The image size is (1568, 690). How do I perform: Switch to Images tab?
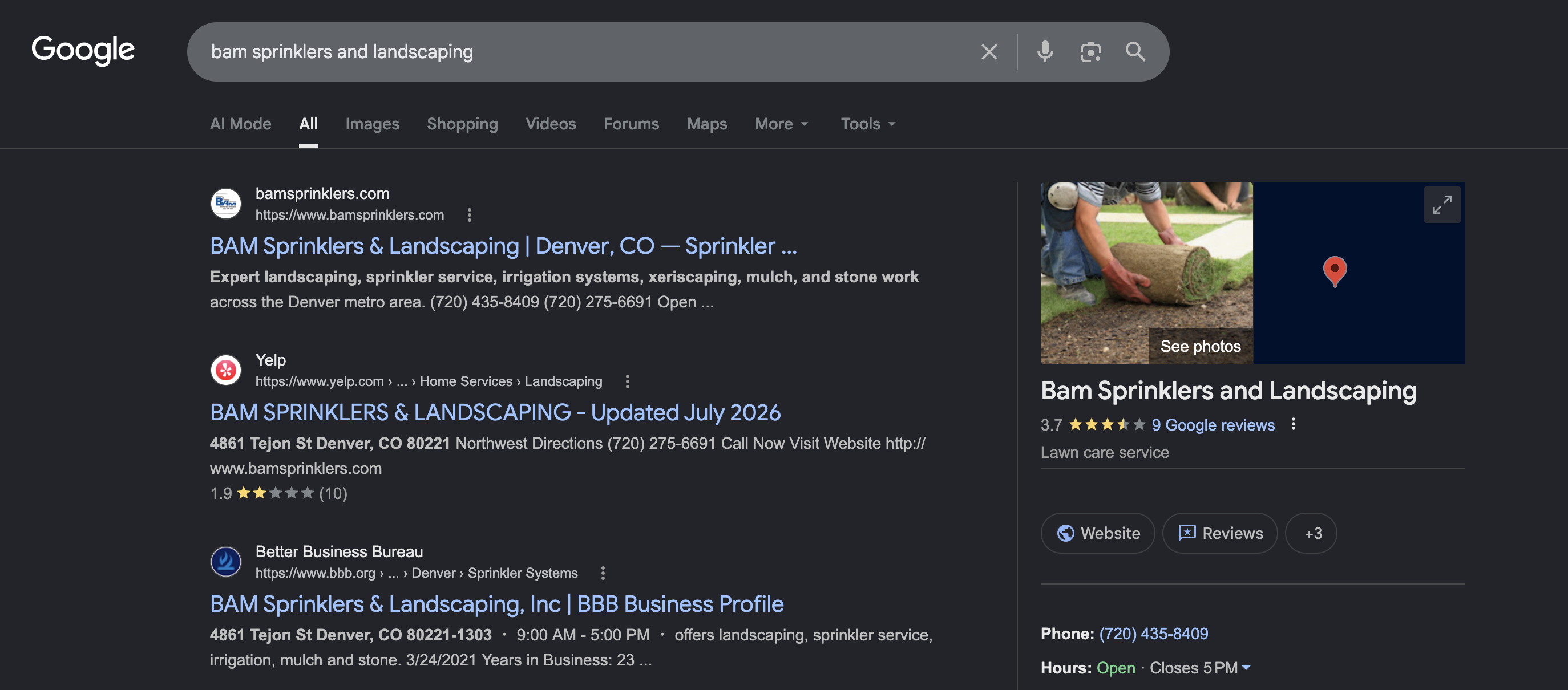(x=372, y=124)
